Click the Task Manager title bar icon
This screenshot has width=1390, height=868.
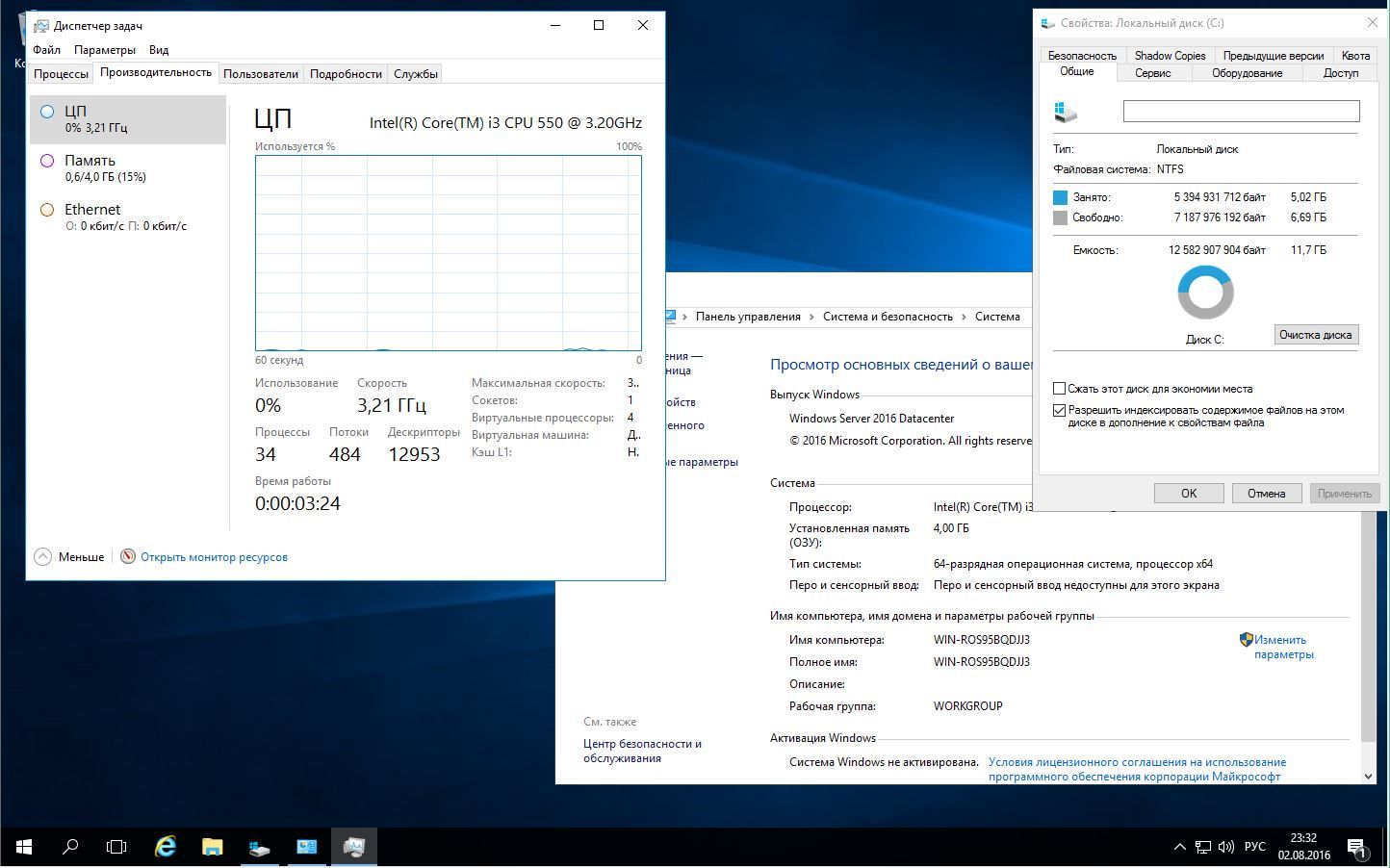point(41,26)
